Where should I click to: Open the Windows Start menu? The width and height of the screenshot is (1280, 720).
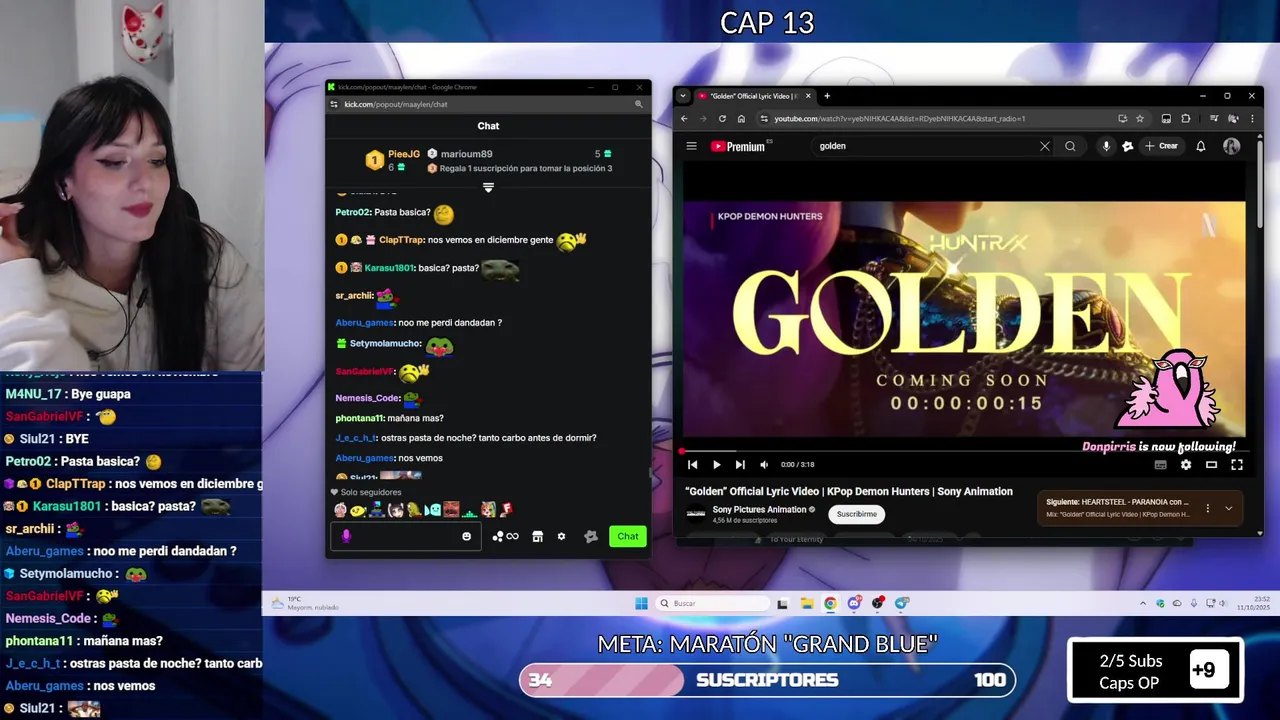tap(641, 603)
